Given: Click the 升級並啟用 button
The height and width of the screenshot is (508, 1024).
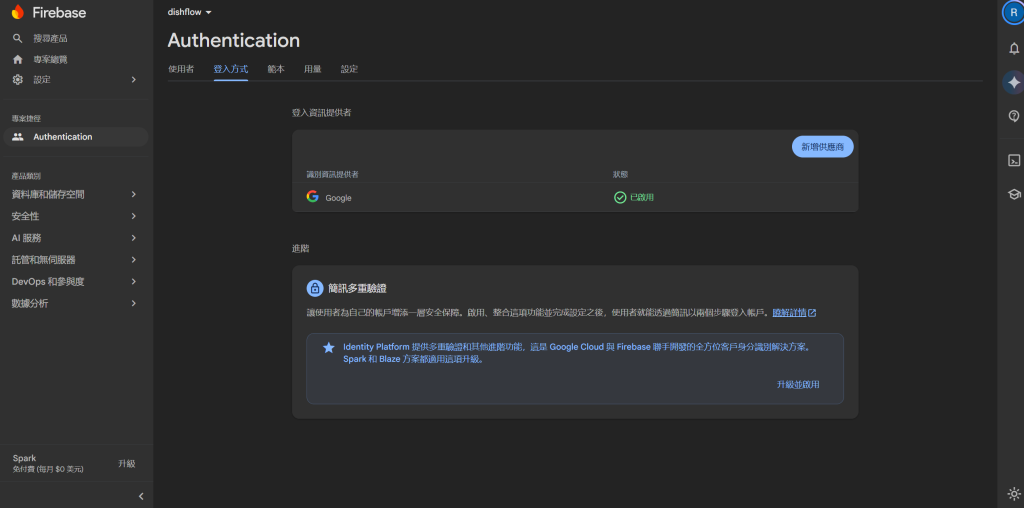Looking at the screenshot, I should 798,385.
